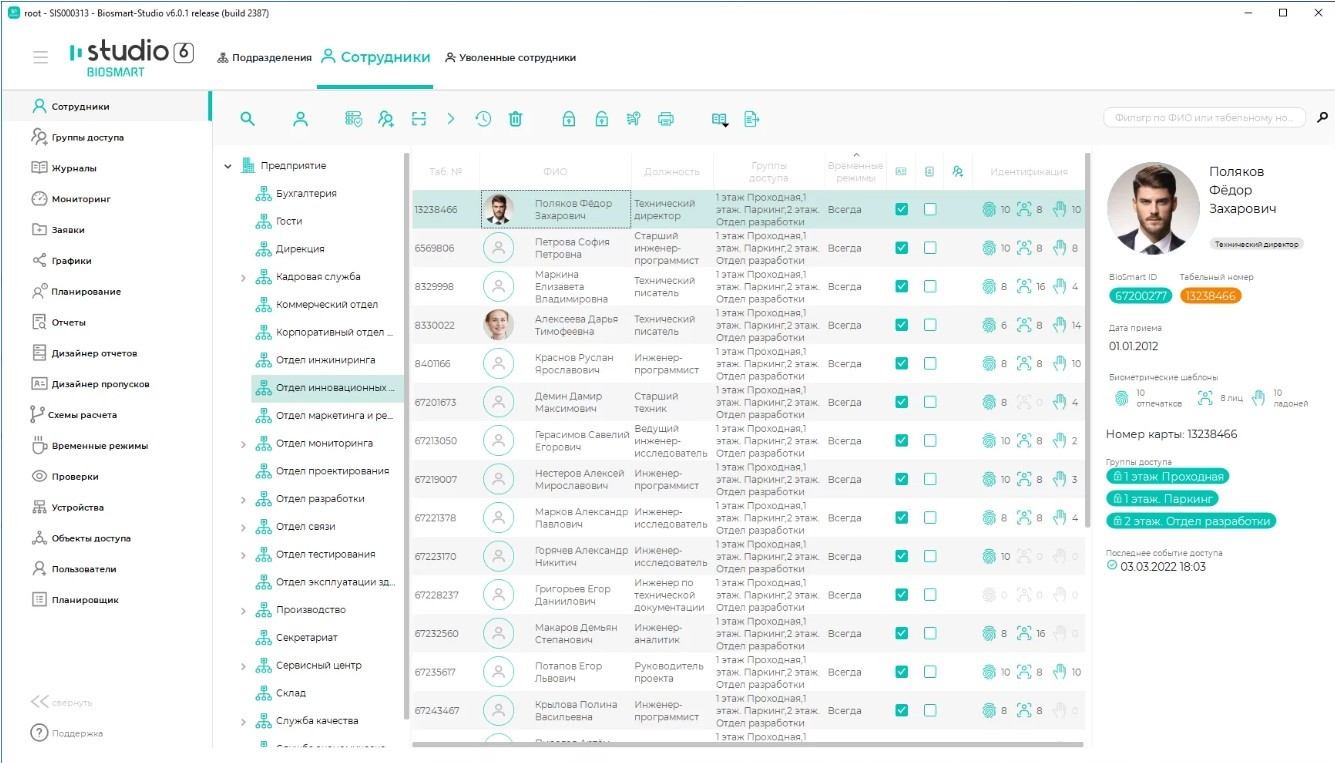Tick the empty checkbox for Петрова София
1335x763 pixels.
(929, 248)
